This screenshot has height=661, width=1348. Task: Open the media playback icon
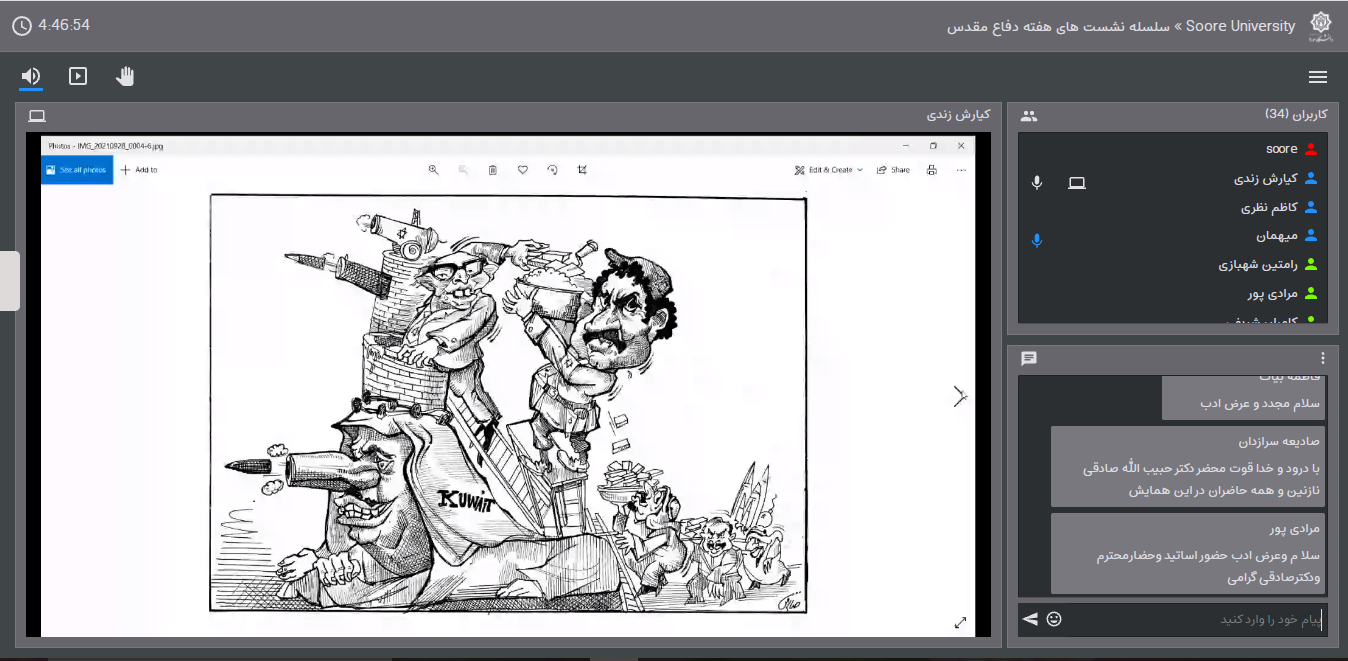(78, 76)
